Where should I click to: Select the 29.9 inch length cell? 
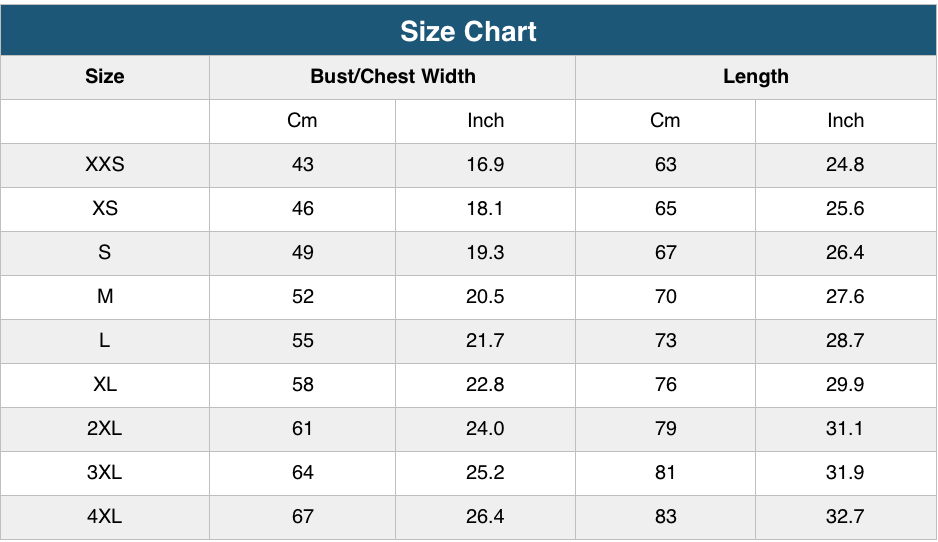click(x=845, y=385)
